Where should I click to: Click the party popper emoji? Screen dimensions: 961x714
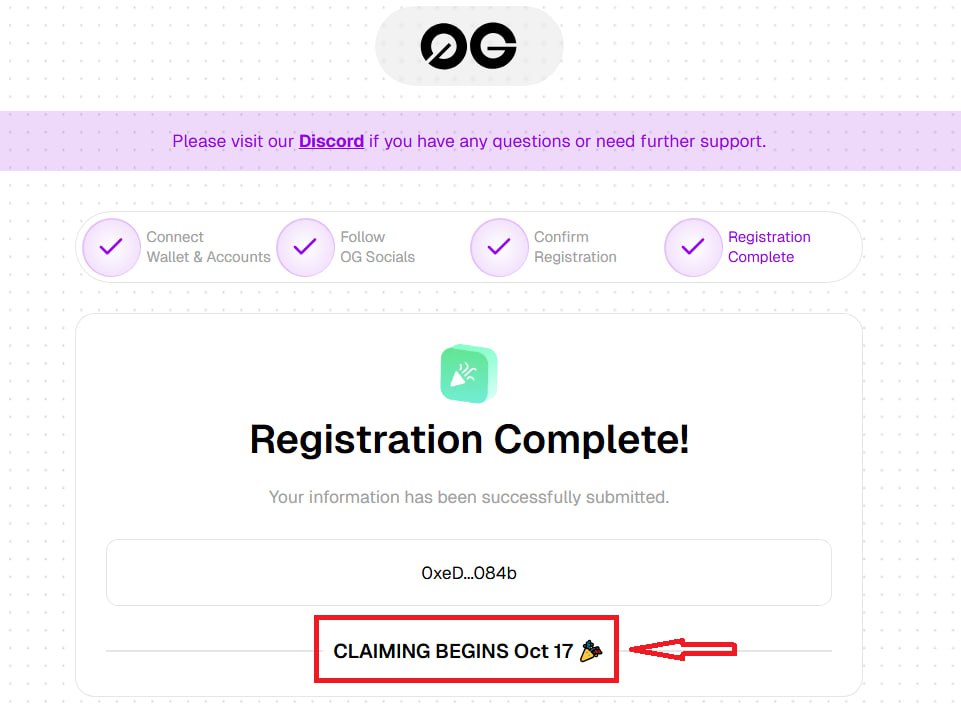tap(591, 651)
